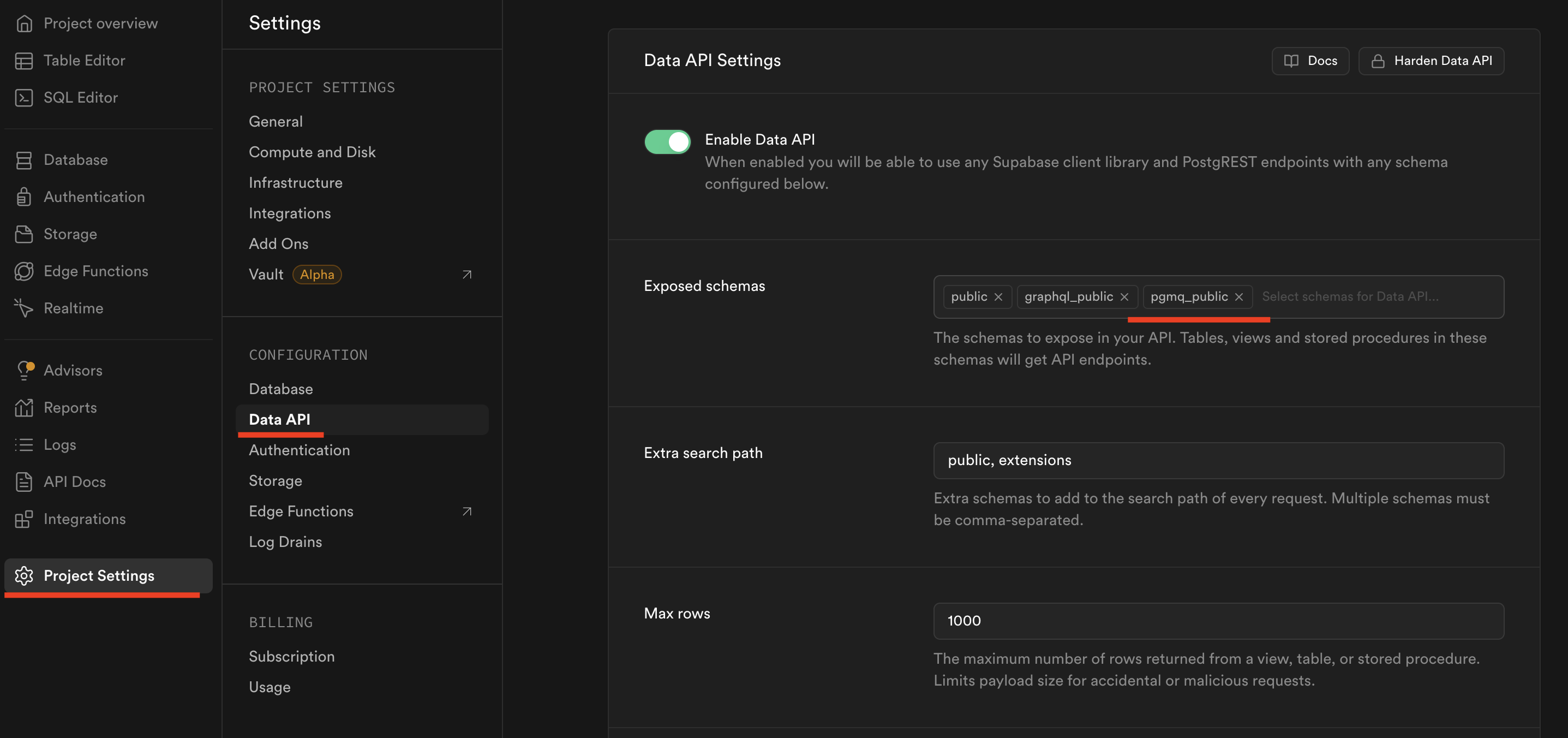This screenshot has height=738, width=1568.
Task: Open Database via its sidebar icon
Action: 24,159
